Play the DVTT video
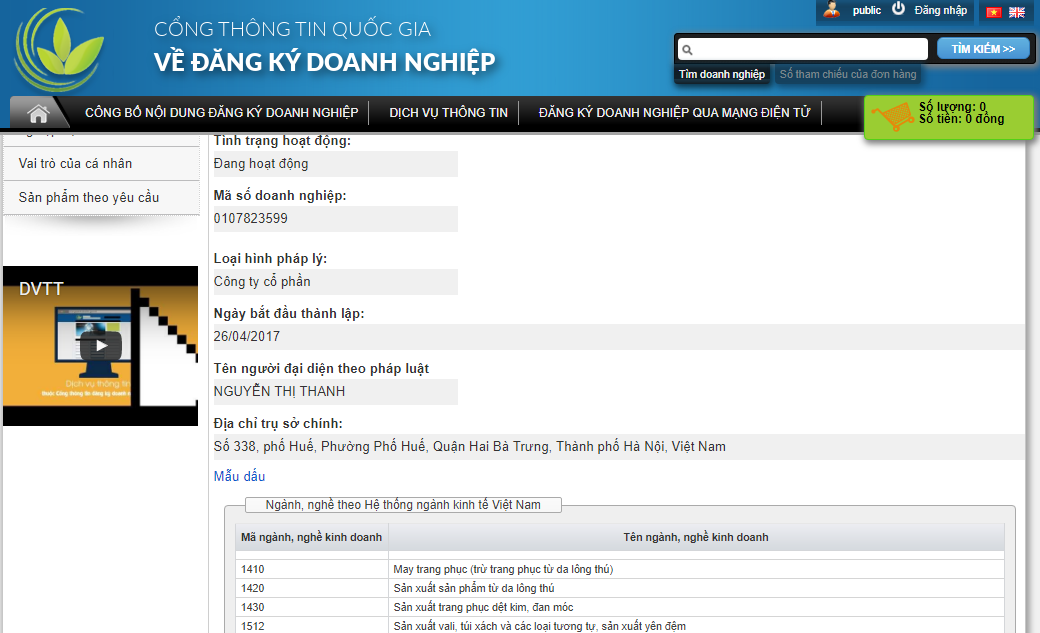The height and width of the screenshot is (633, 1040). tap(101, 346)
